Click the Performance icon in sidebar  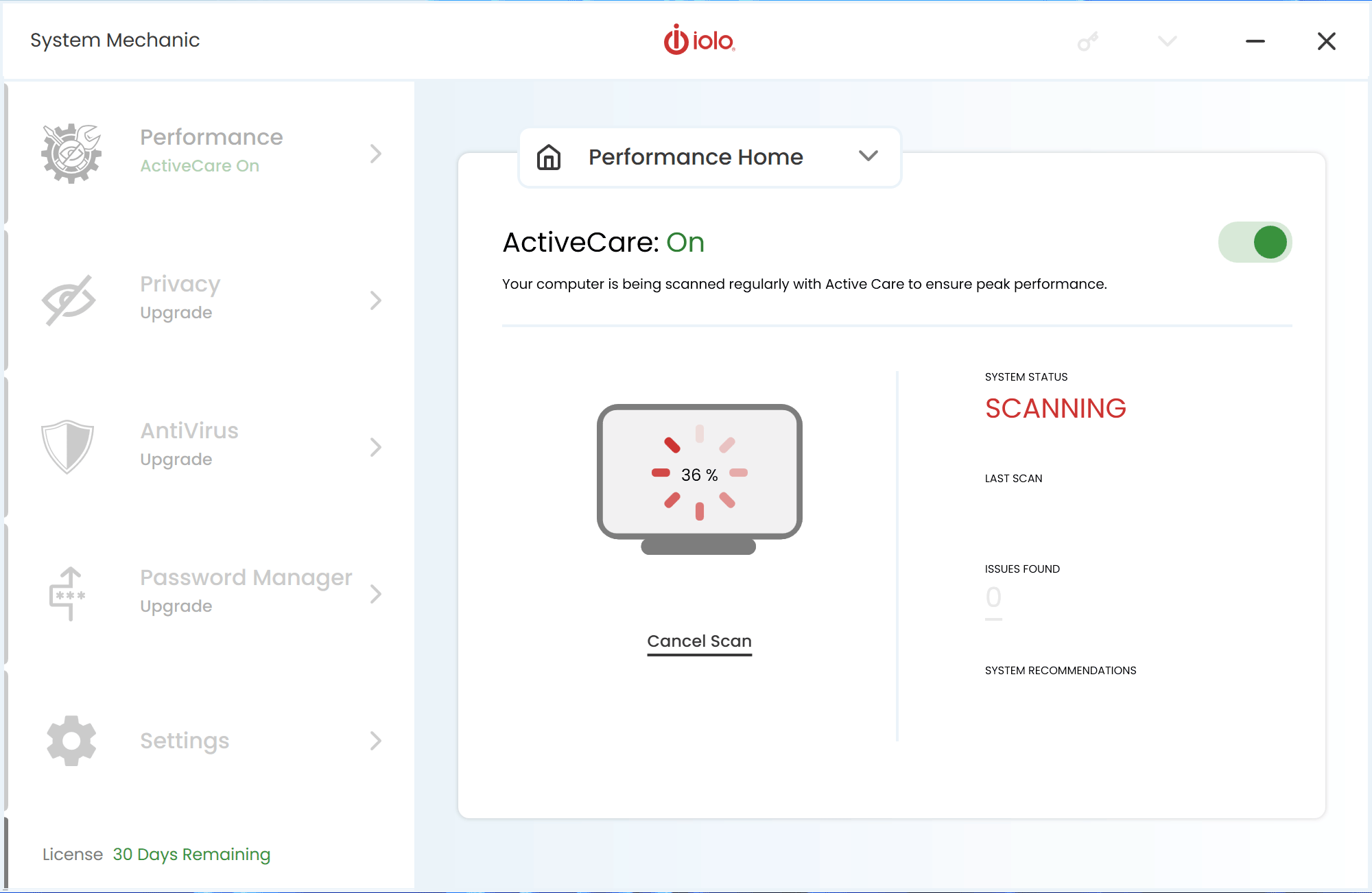pos(70,152)
